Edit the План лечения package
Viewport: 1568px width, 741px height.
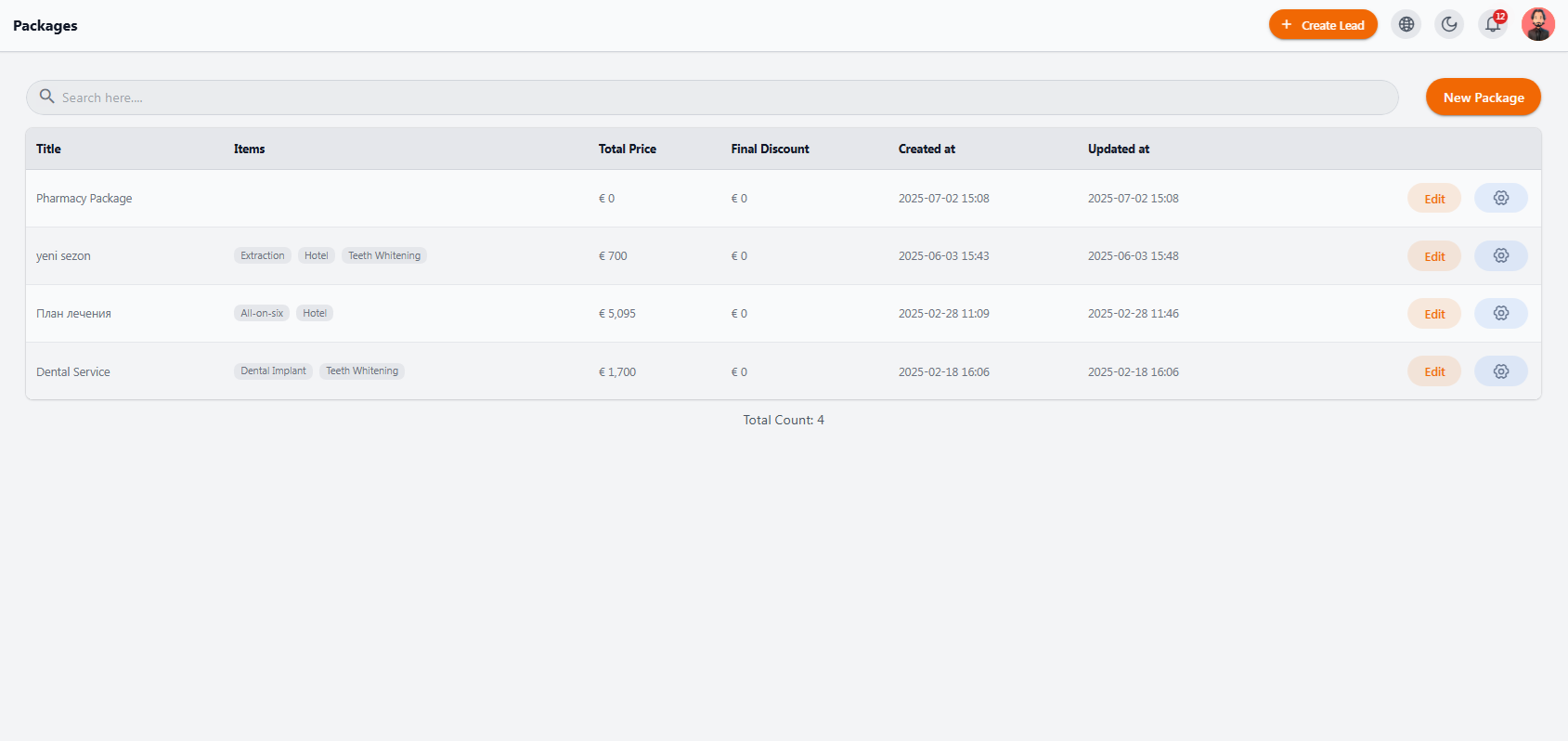point(1434,314)
